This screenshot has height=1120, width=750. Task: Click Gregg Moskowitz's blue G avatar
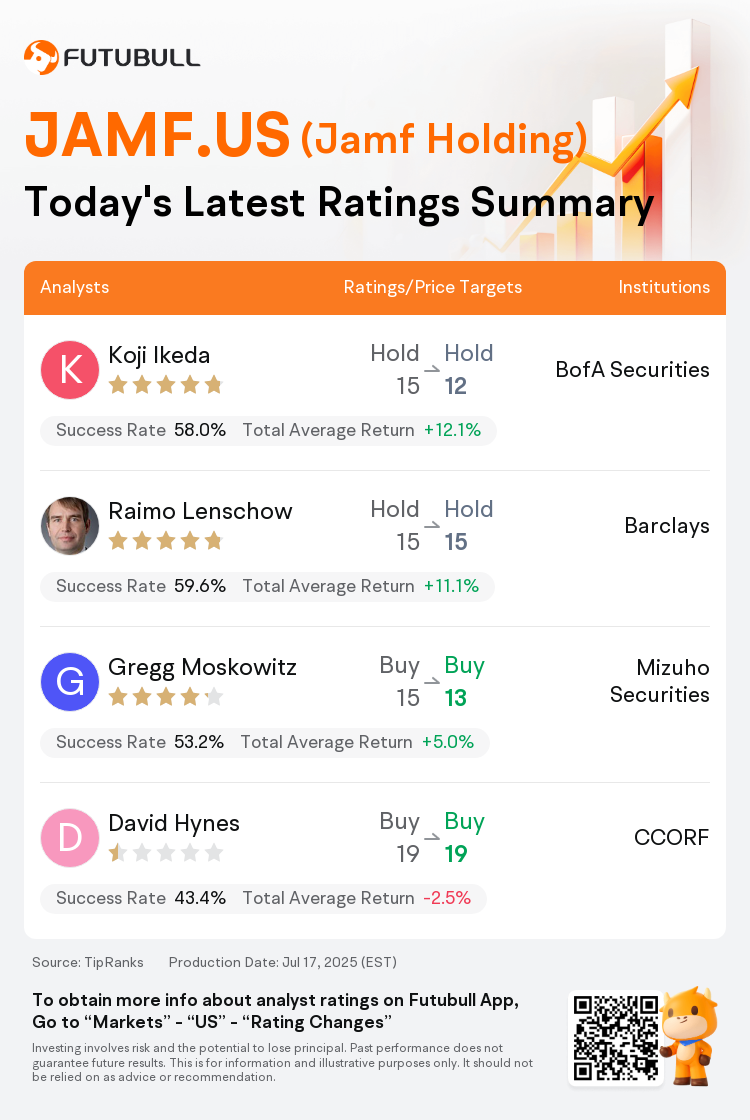[x=70, y=681]
